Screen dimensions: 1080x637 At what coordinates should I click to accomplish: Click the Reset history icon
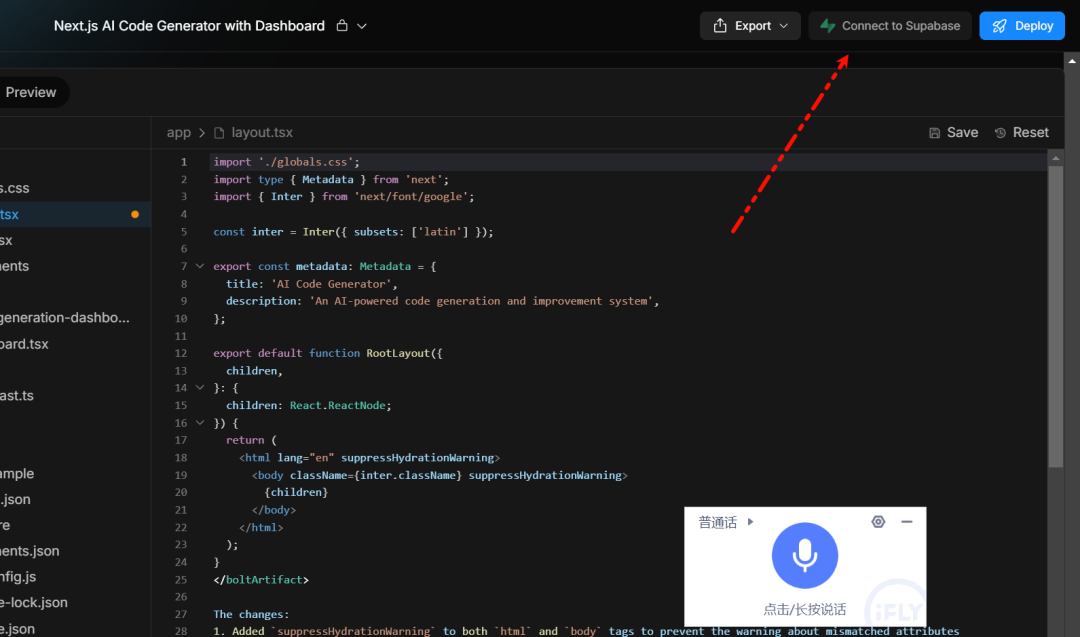(x=1000, y=133)
